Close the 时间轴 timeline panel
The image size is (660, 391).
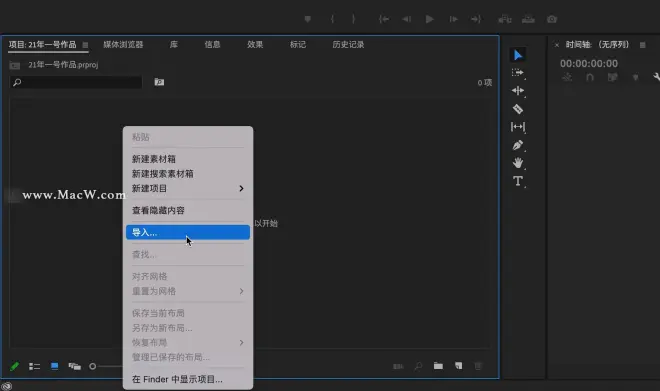coord(556,45)
